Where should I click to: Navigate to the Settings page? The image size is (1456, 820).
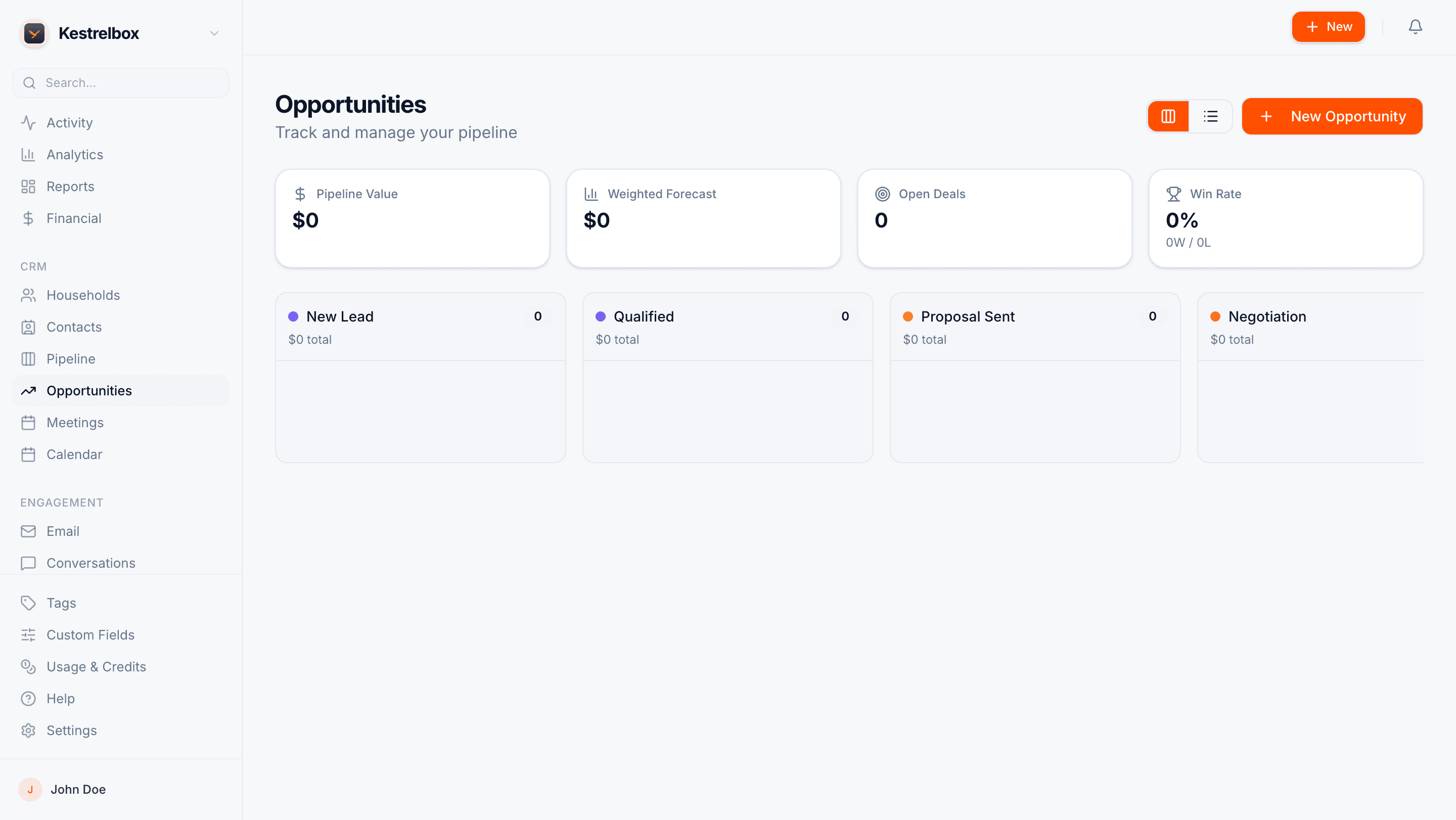[x=72, y=730]
